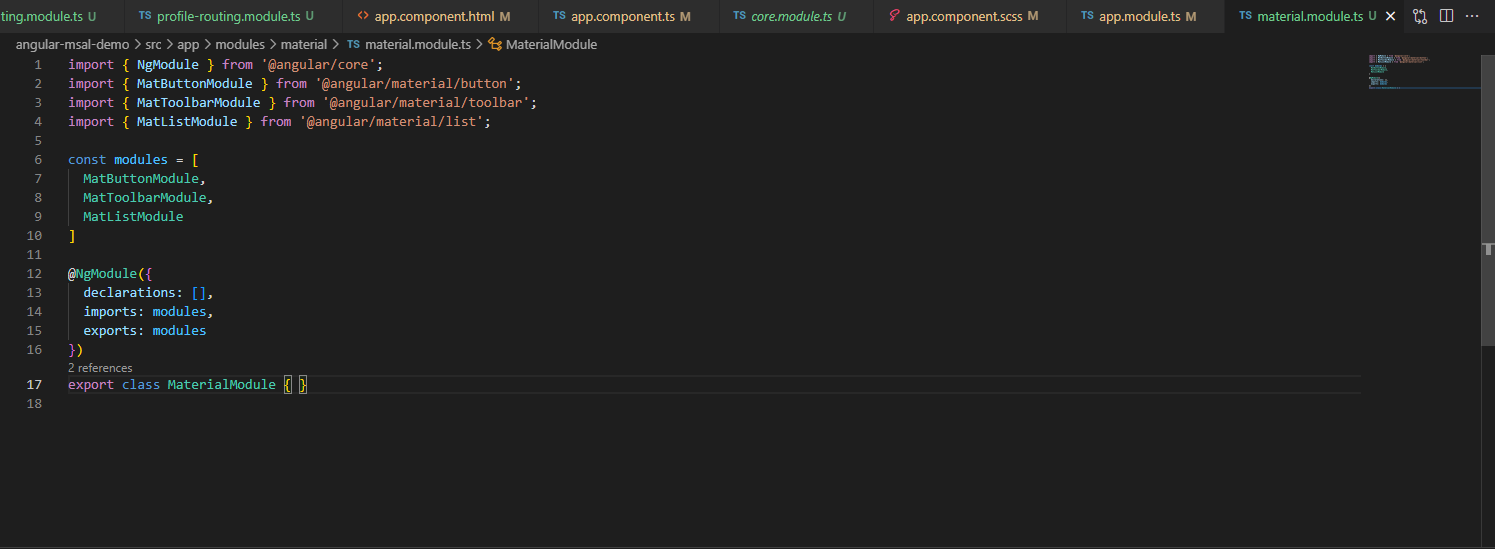Open Changes source control icon
This screenshot has height=549, width=1495.
click(1419, 16)
